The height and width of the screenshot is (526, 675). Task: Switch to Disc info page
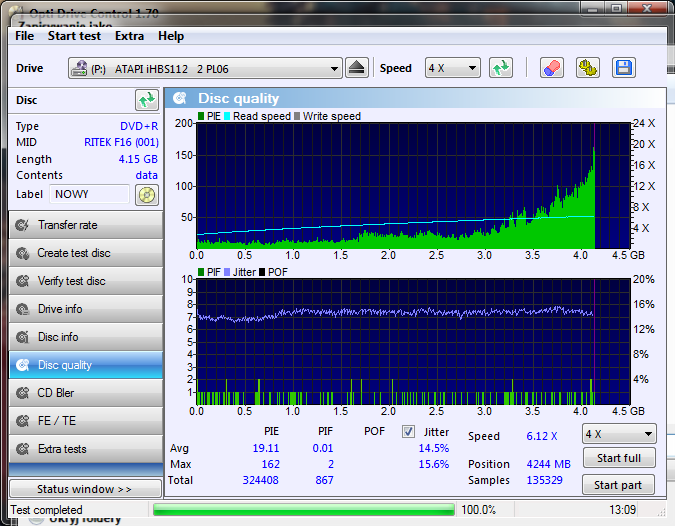pyautogui.click(x=86, y=337)
